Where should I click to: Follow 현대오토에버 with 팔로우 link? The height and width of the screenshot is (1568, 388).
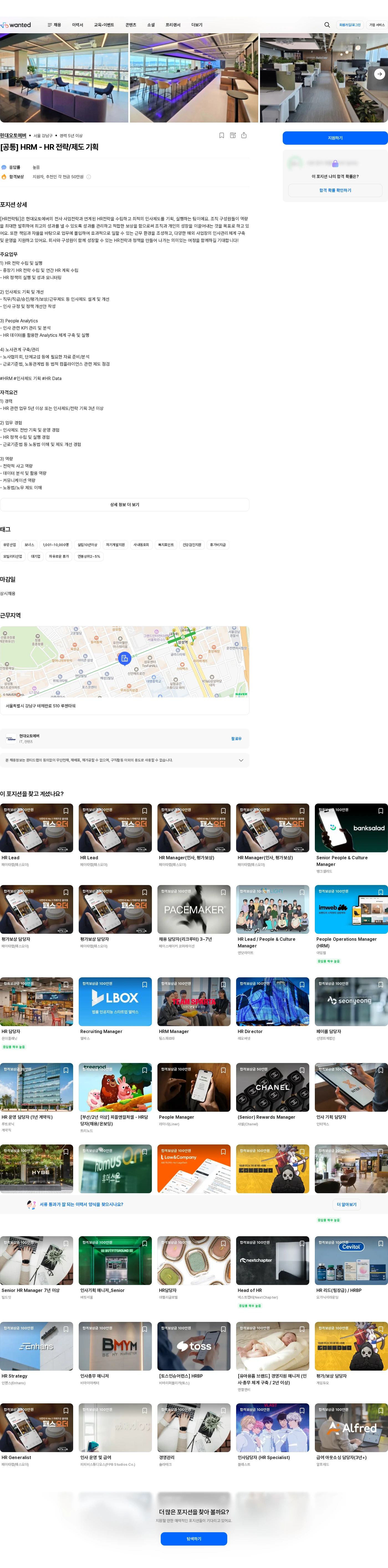tap(237, 738)
